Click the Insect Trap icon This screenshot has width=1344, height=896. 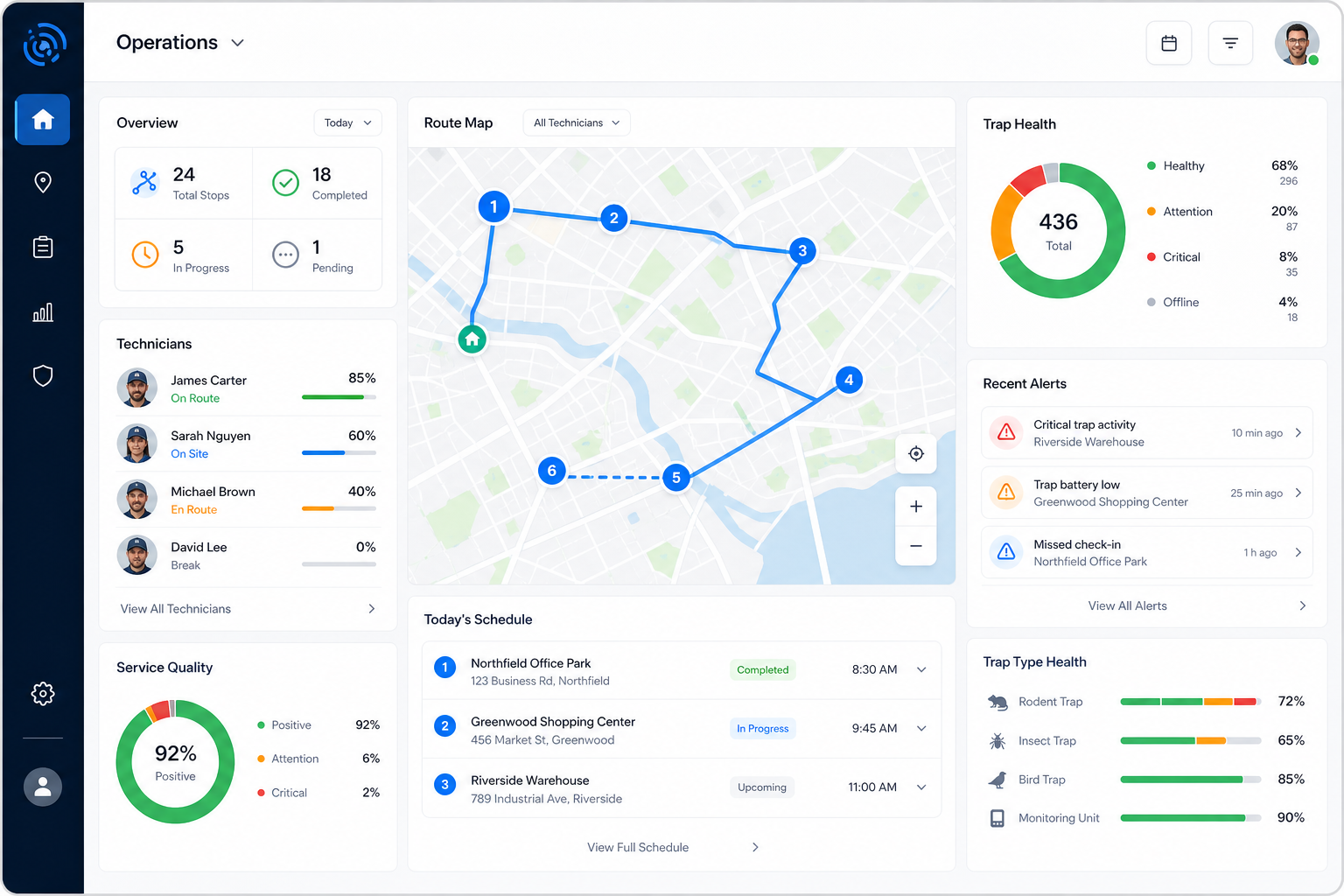coord(997,741)
